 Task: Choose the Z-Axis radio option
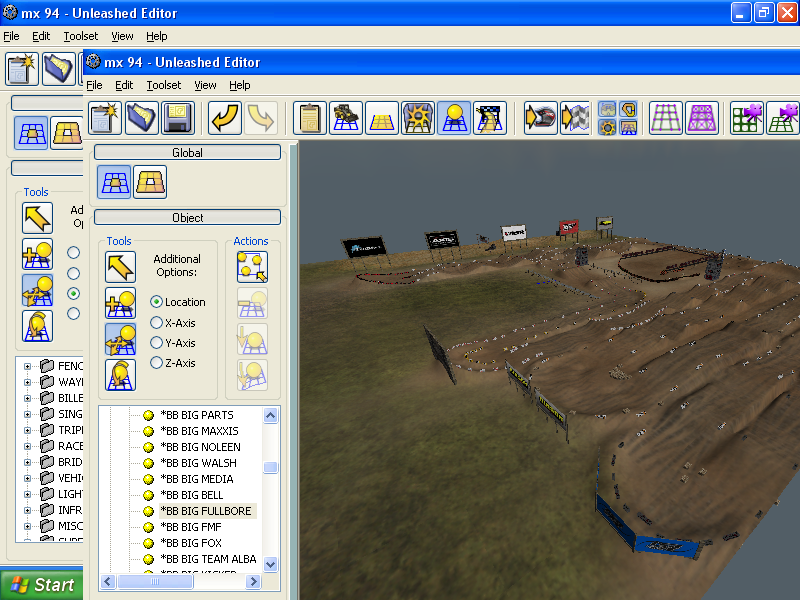[157, 363]
